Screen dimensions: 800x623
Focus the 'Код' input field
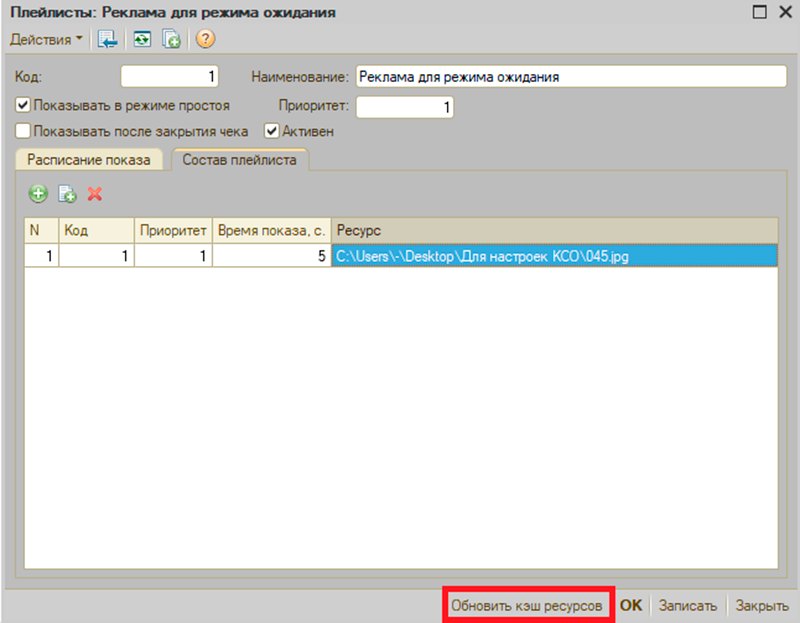coord(169,77)
